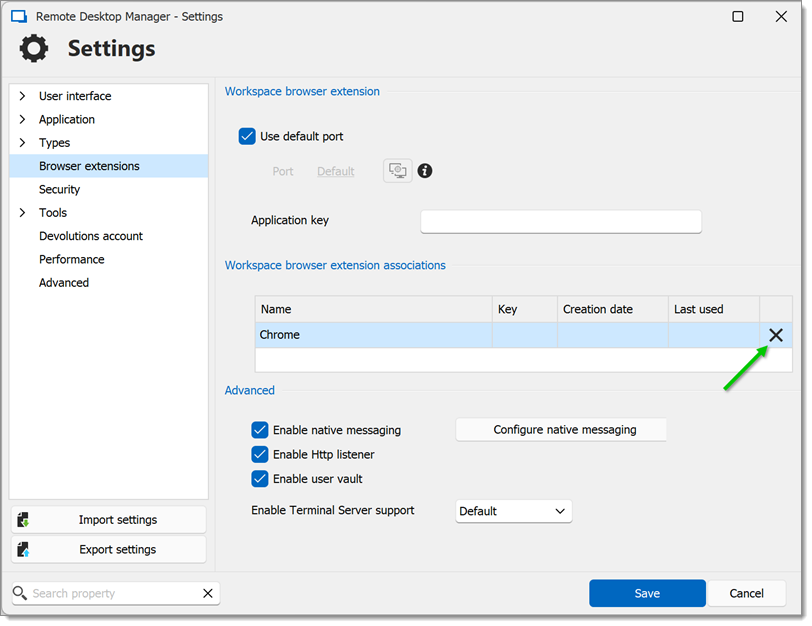This screenshot has height=626, width=812.
Task: Click the Default port link
Action: (336, 171)
